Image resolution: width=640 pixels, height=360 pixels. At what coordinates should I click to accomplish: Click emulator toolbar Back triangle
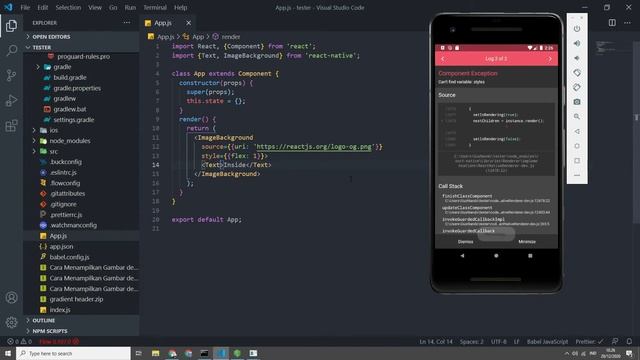click(577, 131)
